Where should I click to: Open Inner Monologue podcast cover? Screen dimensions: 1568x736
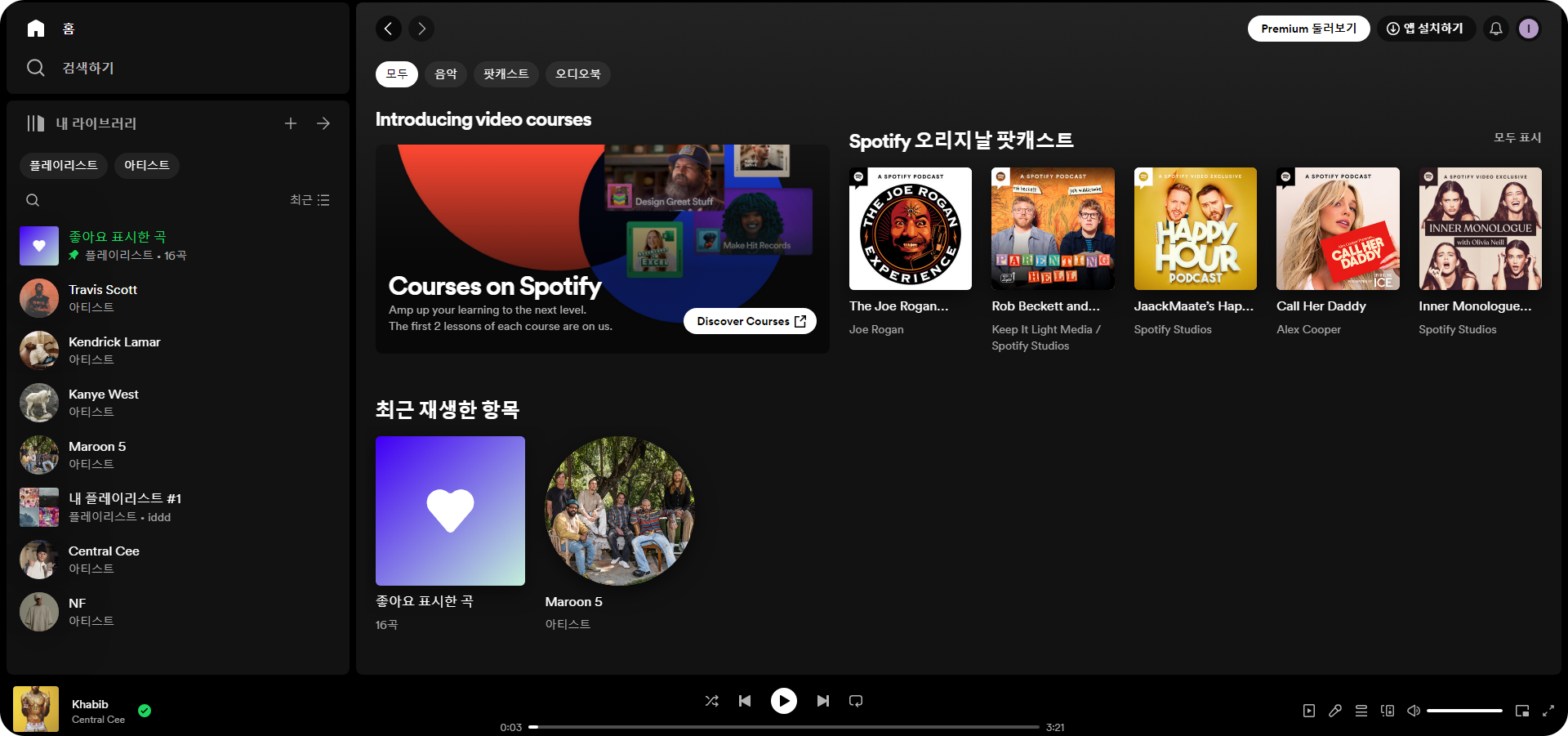pyautogui.click(x=1481, y=229)
